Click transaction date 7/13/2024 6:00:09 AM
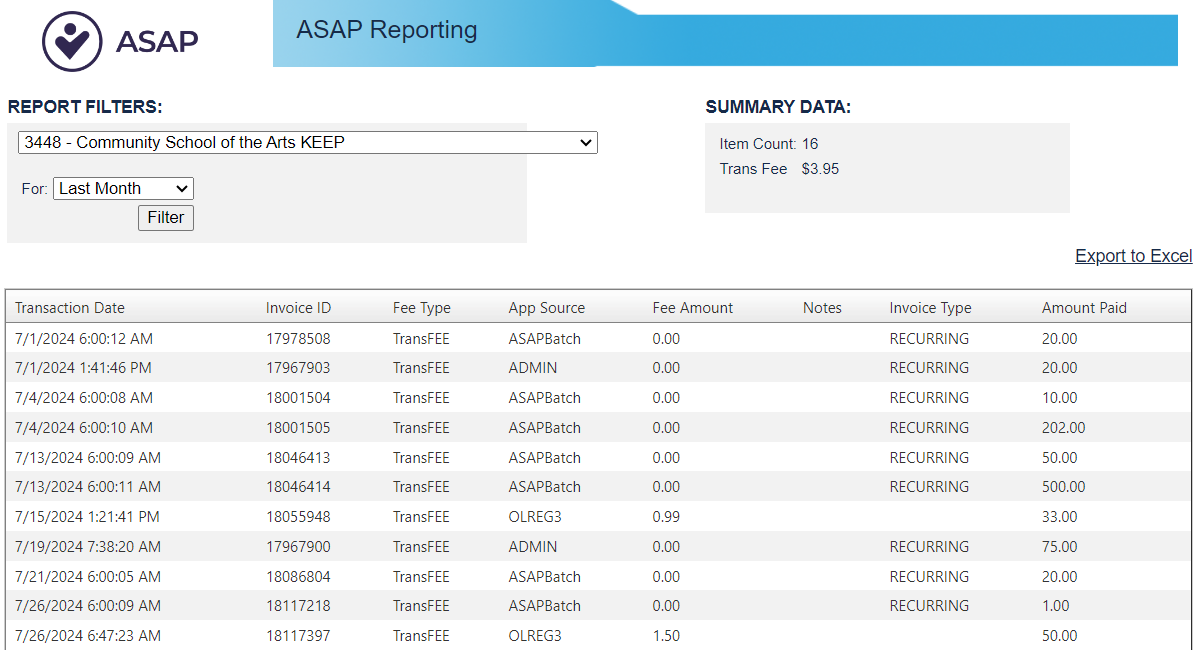 (88, 457)
